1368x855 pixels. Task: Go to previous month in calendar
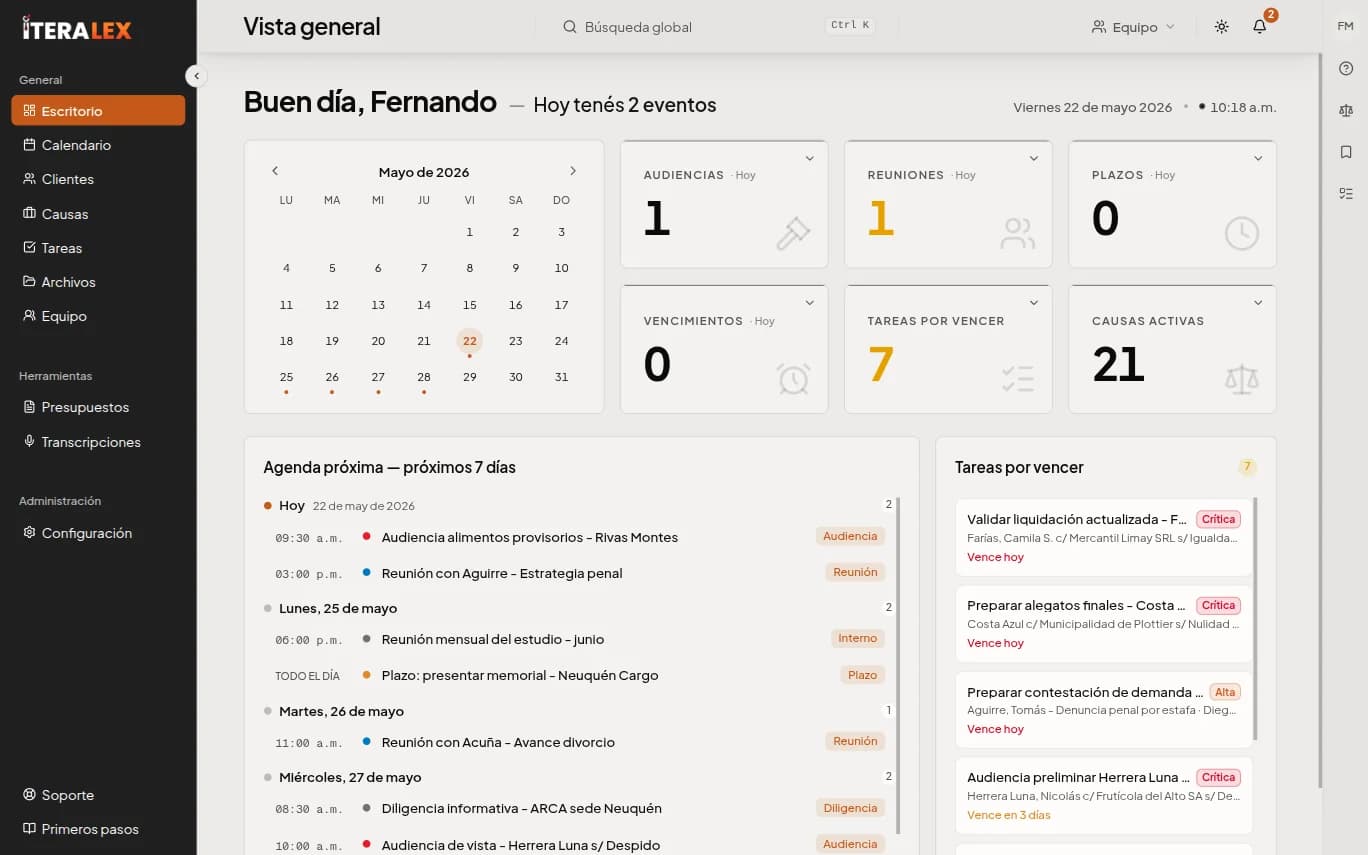coord(275,171)
